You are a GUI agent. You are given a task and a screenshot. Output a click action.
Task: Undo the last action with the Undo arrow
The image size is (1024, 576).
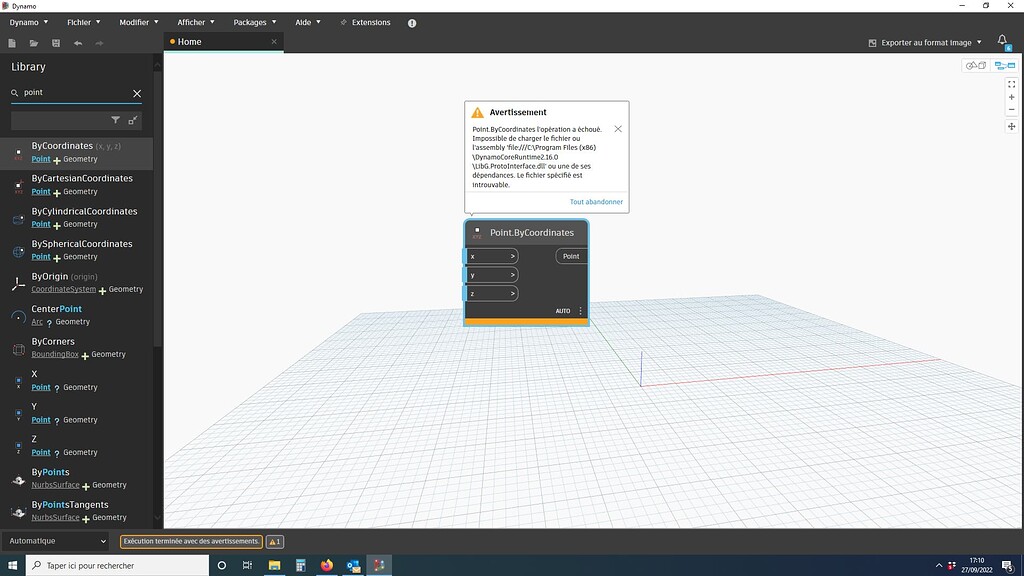78,43
